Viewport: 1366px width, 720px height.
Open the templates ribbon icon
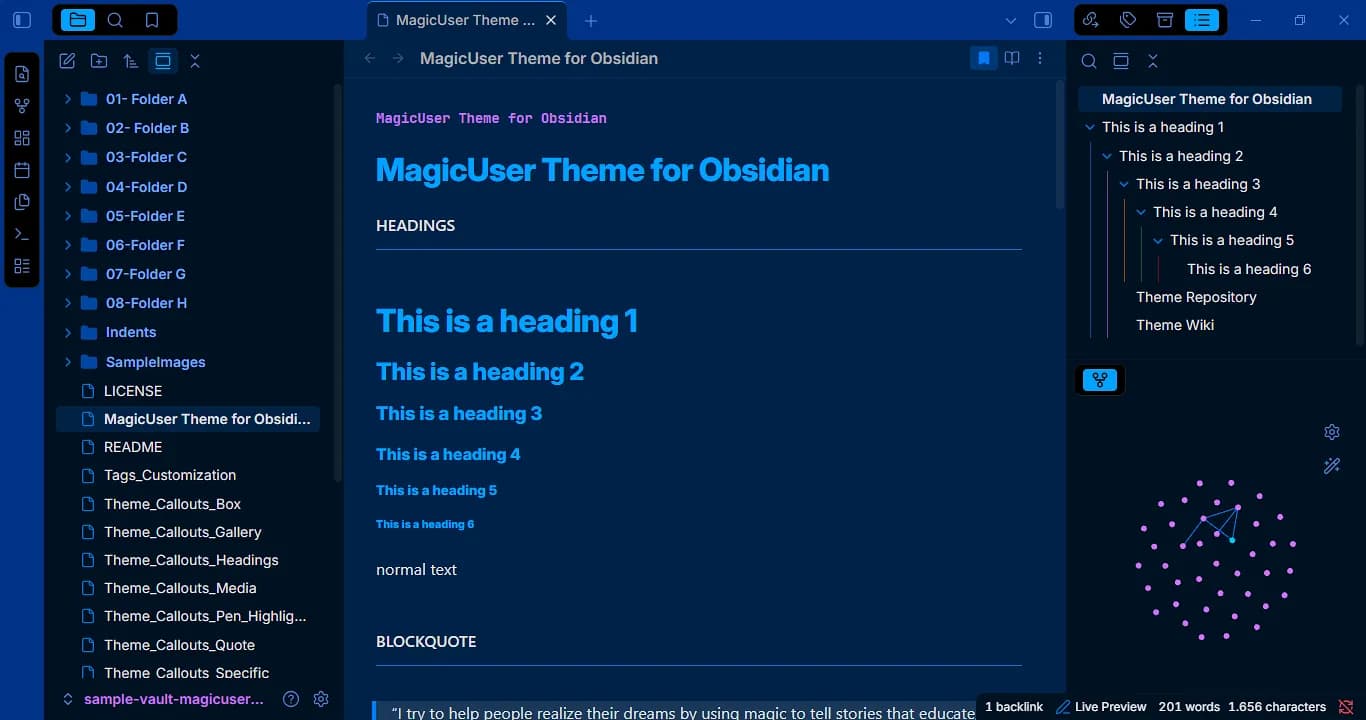pos(22,202)
